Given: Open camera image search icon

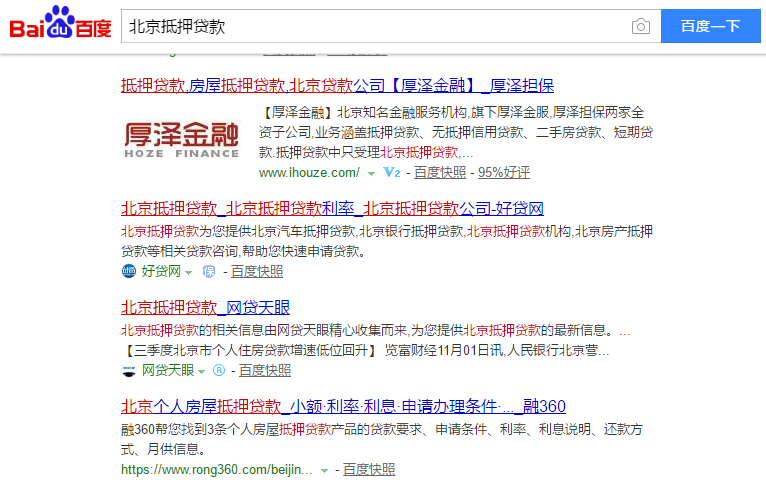Looking at the screenshot, I should tap(640, 26).
